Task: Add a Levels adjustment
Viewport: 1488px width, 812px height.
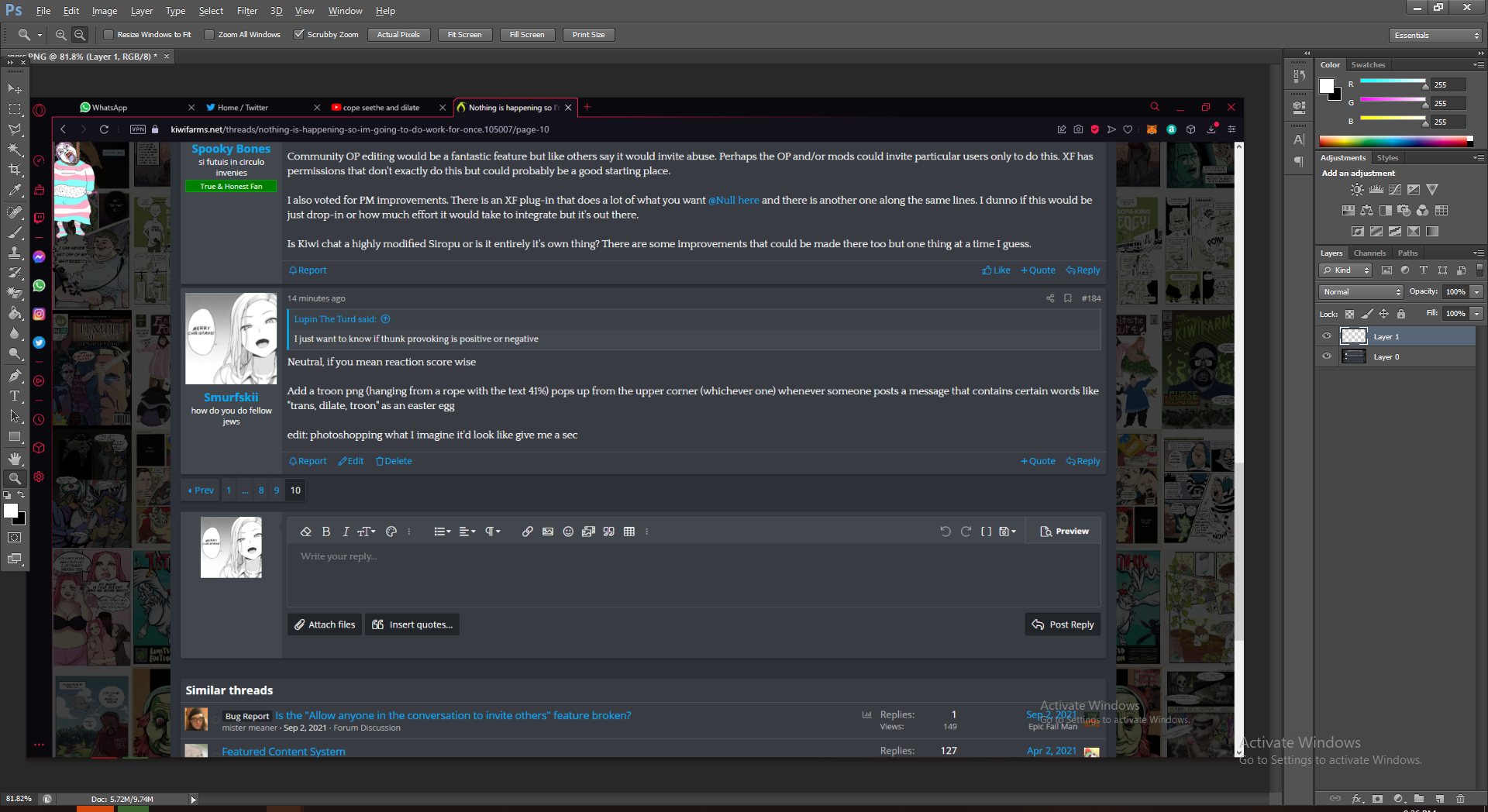Action: [x=1376, y=189]
